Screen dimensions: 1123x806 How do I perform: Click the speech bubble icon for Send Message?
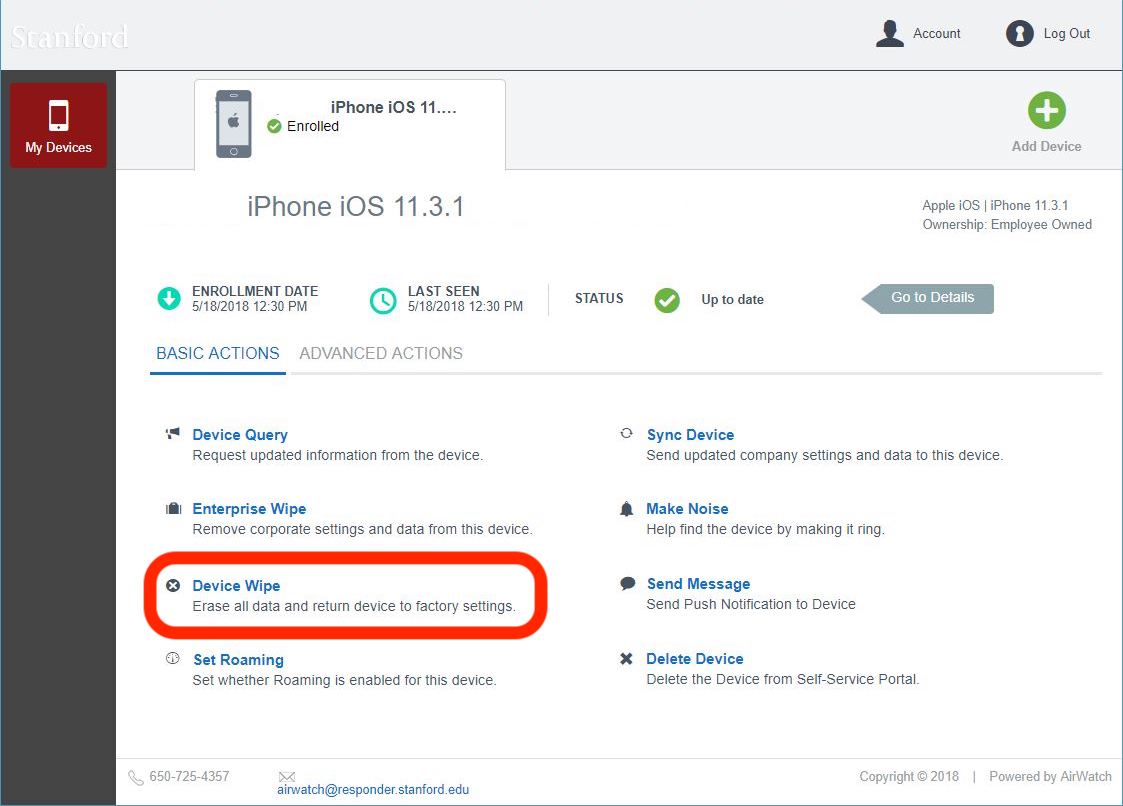click(627, 584)
